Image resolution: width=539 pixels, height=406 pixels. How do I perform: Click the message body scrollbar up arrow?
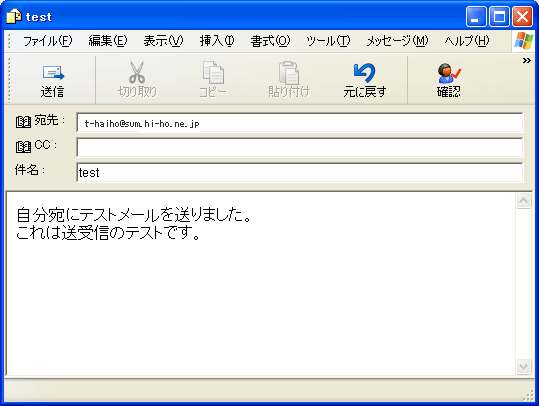(524, 201)
